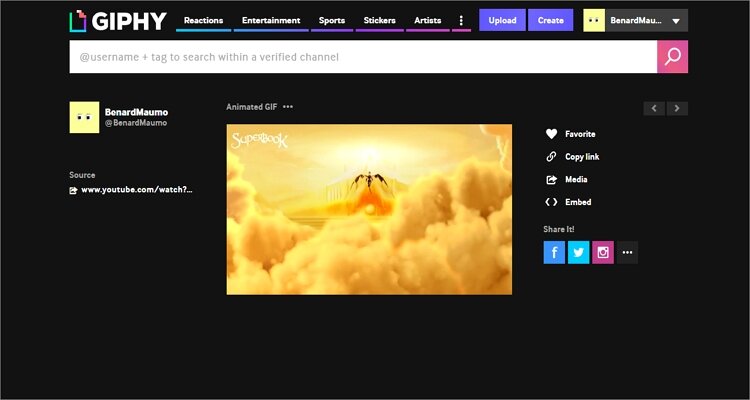
Task: Open the Reactions category
Action: pos(203,21)
